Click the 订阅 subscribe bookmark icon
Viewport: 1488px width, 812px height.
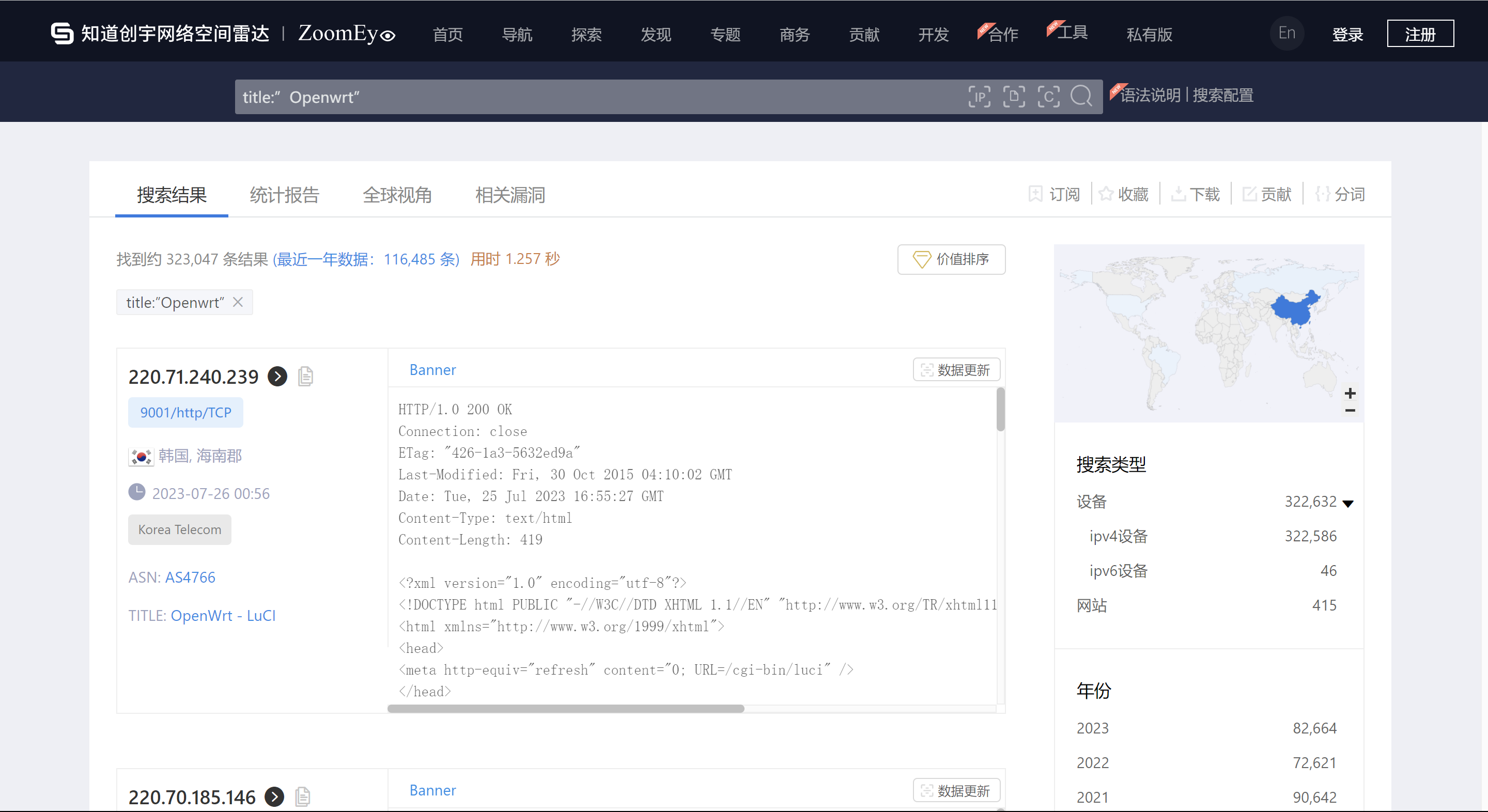1035,194
